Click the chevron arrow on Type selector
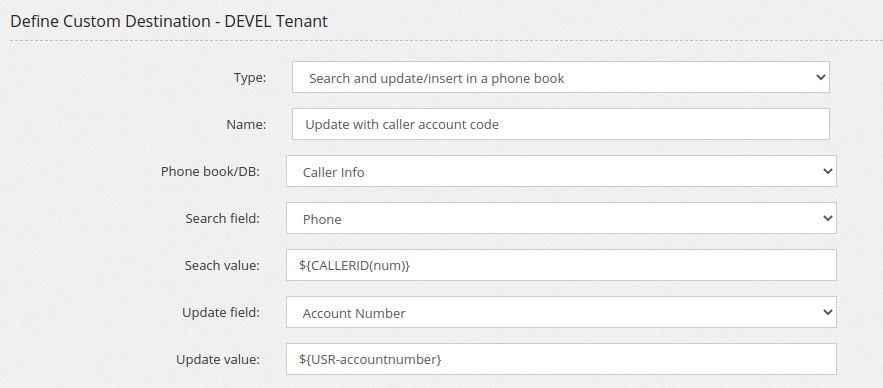883x388 pixels. [x=820, y=77]
